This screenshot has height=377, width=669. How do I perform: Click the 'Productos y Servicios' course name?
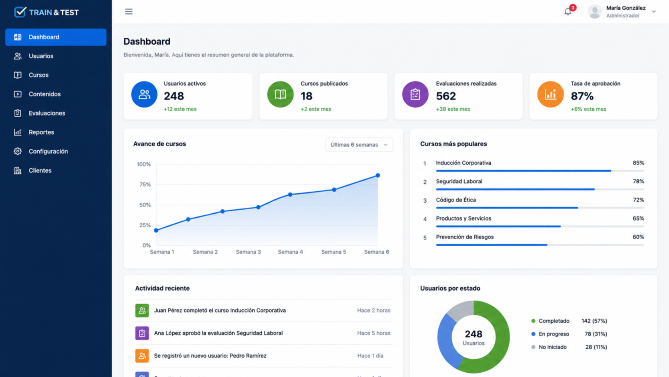tap(463, 218)
